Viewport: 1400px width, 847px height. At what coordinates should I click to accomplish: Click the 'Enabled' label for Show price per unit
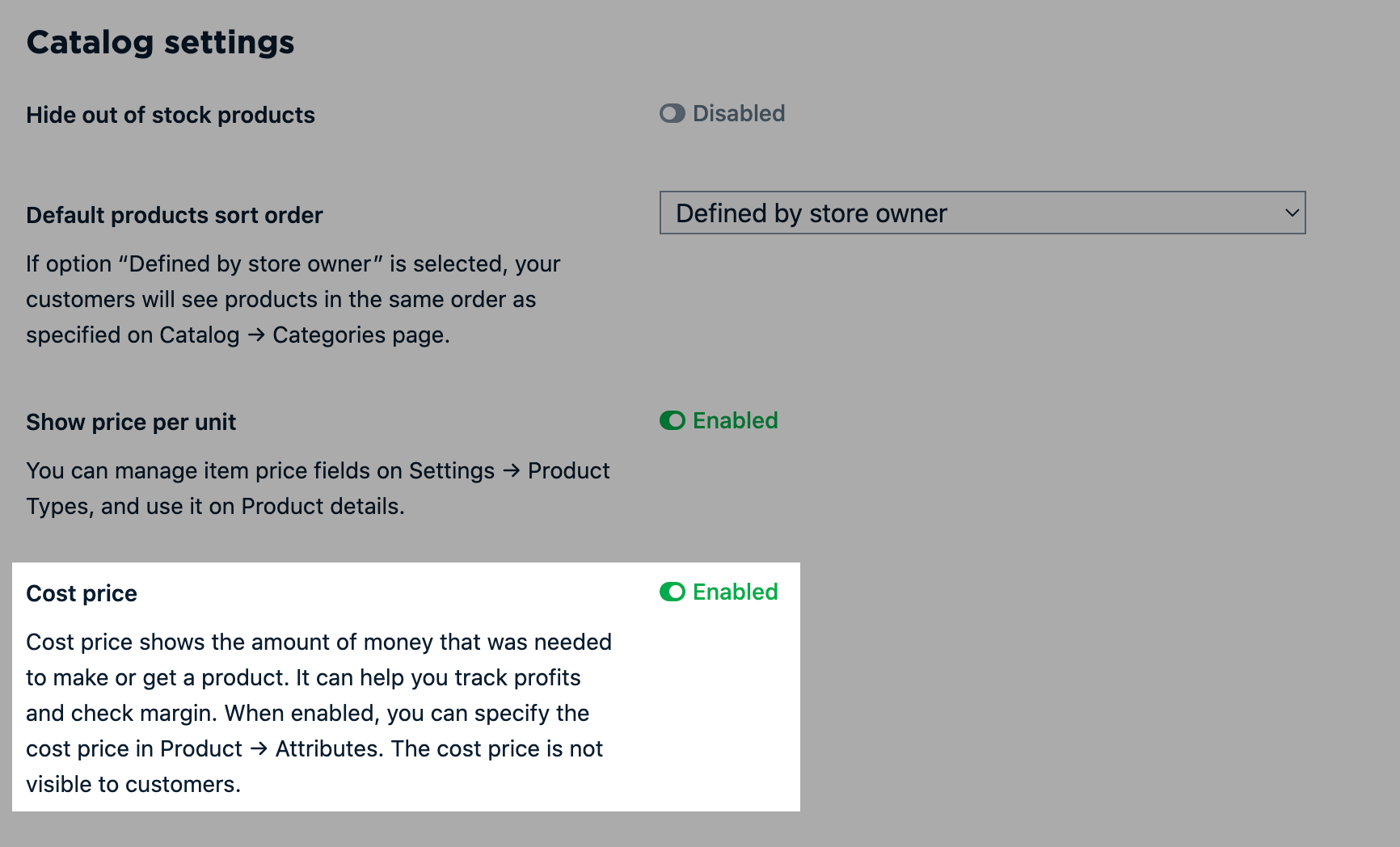[735, 421]
